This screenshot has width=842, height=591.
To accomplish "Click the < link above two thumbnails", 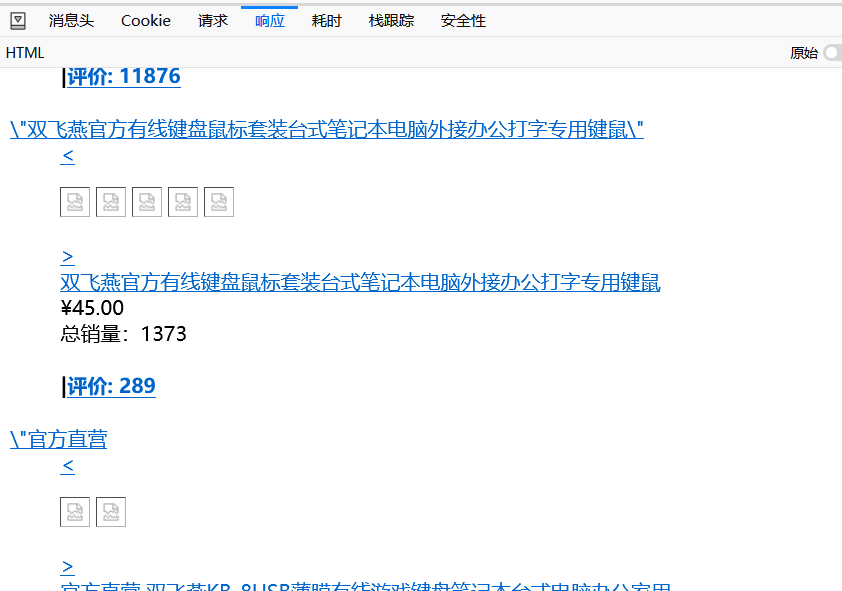I will pos(67,466).
